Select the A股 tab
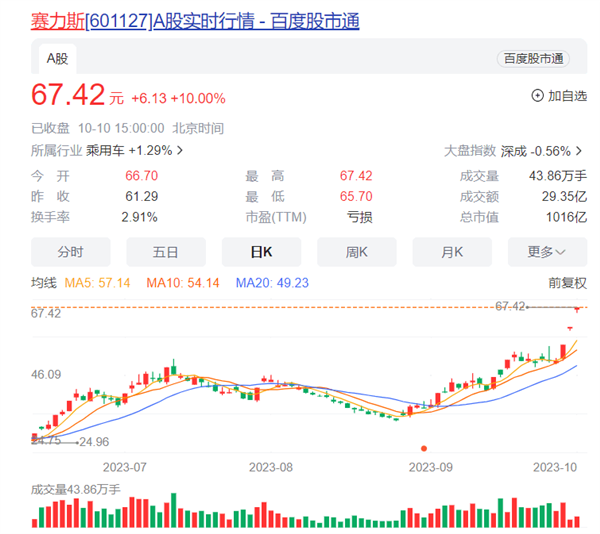The width and height of the screenshot is (600, 534). [x=57, y=59]
